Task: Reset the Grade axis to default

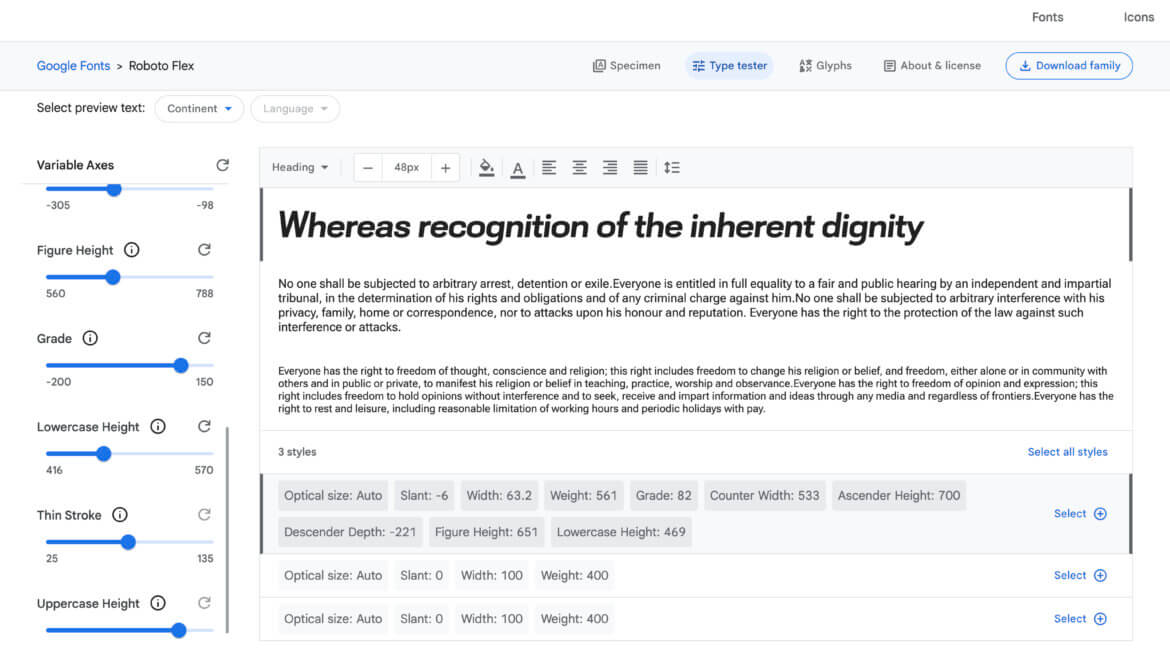Action: [204, 337]
